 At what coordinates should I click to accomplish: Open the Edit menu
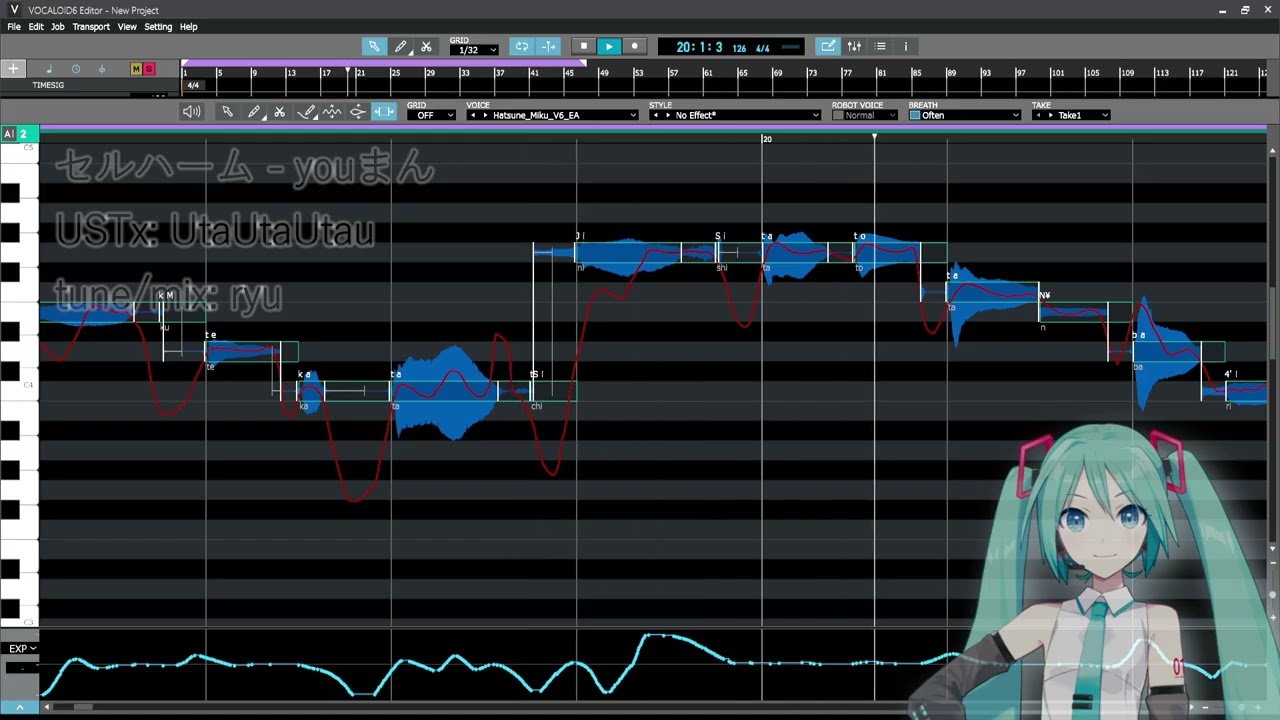tap(36, 27)
